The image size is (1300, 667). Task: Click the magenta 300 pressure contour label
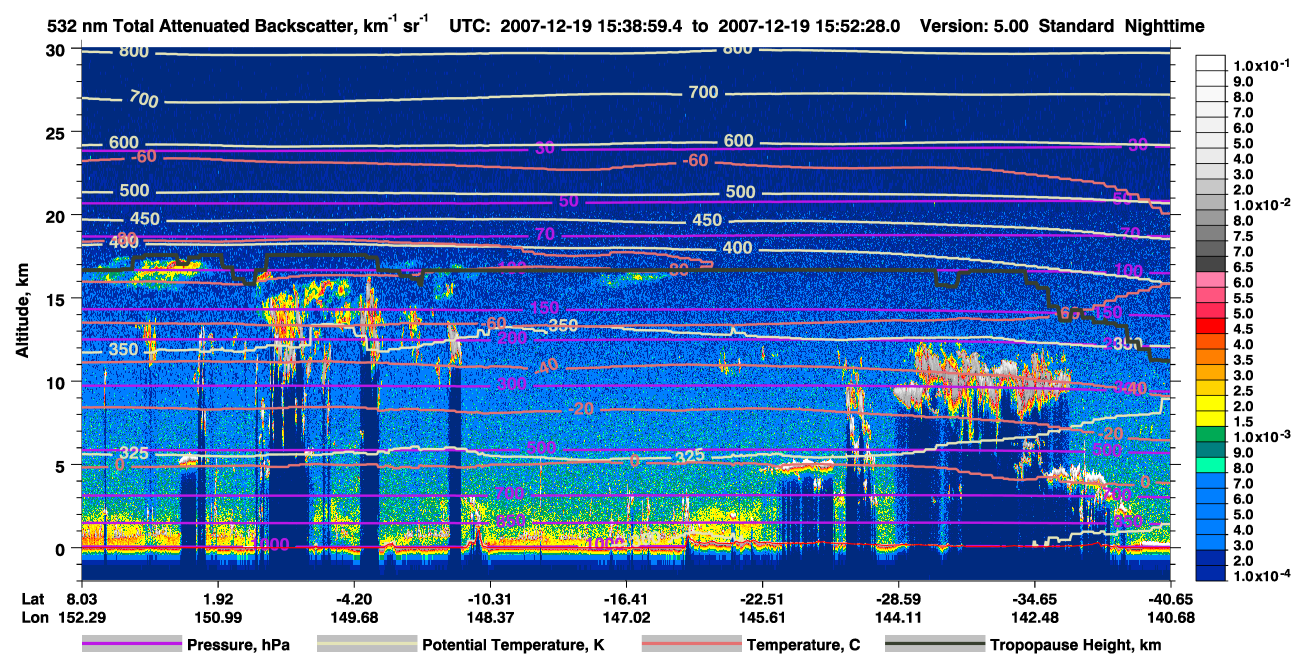tap(513, 384)
